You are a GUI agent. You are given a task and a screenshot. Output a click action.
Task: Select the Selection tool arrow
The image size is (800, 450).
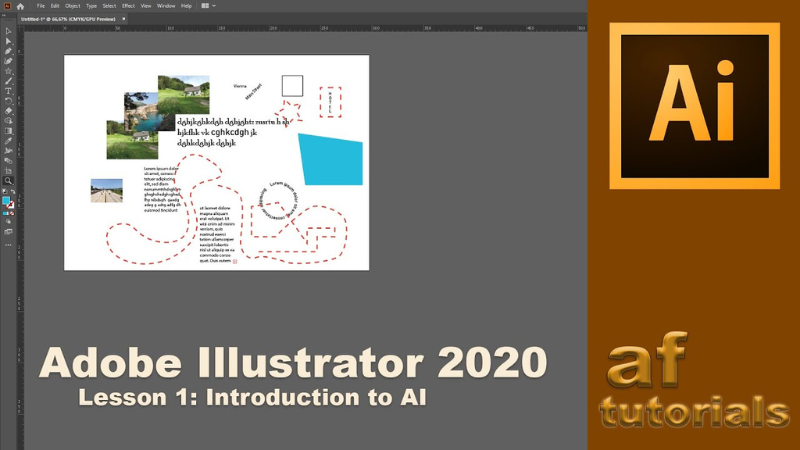[x=8, y=30]
